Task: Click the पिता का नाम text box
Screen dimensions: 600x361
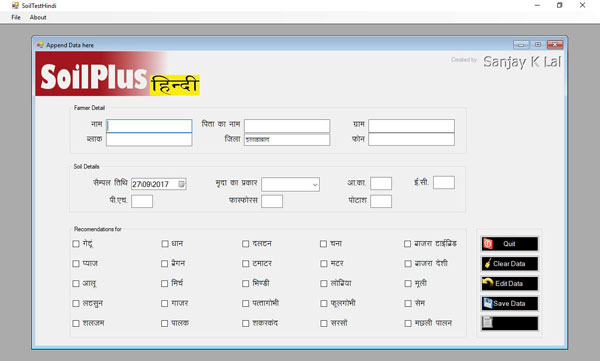Action: point(287,126)
